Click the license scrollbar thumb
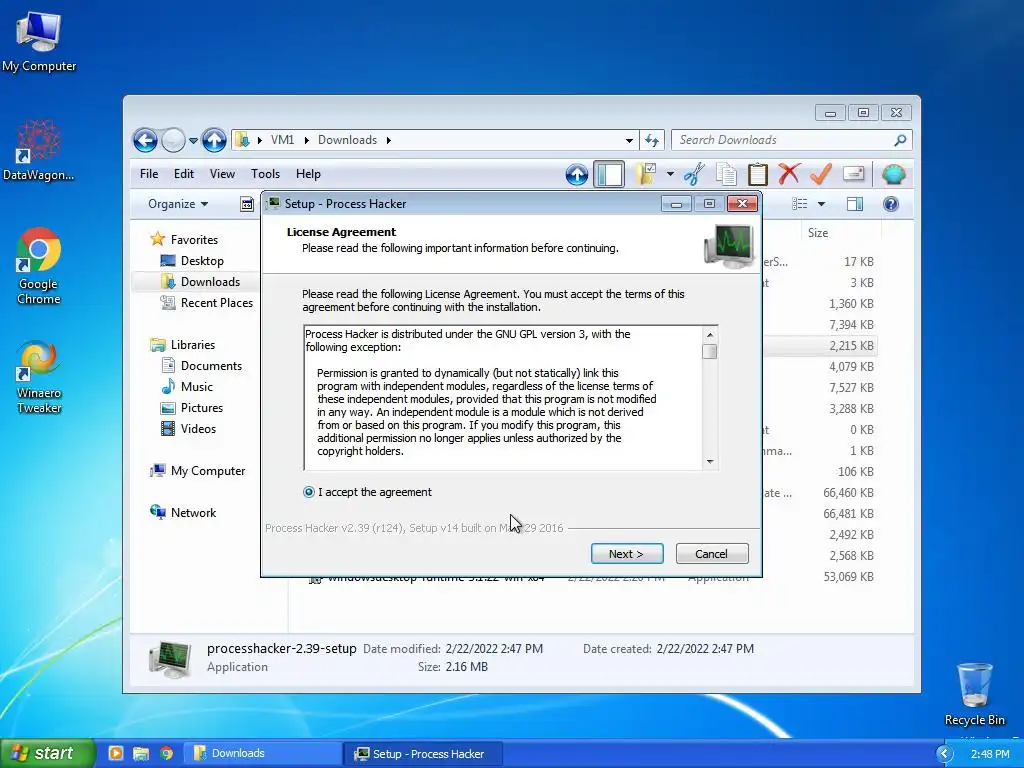Viewport: 1024px width, 768px height. click(x=710, y=351)
